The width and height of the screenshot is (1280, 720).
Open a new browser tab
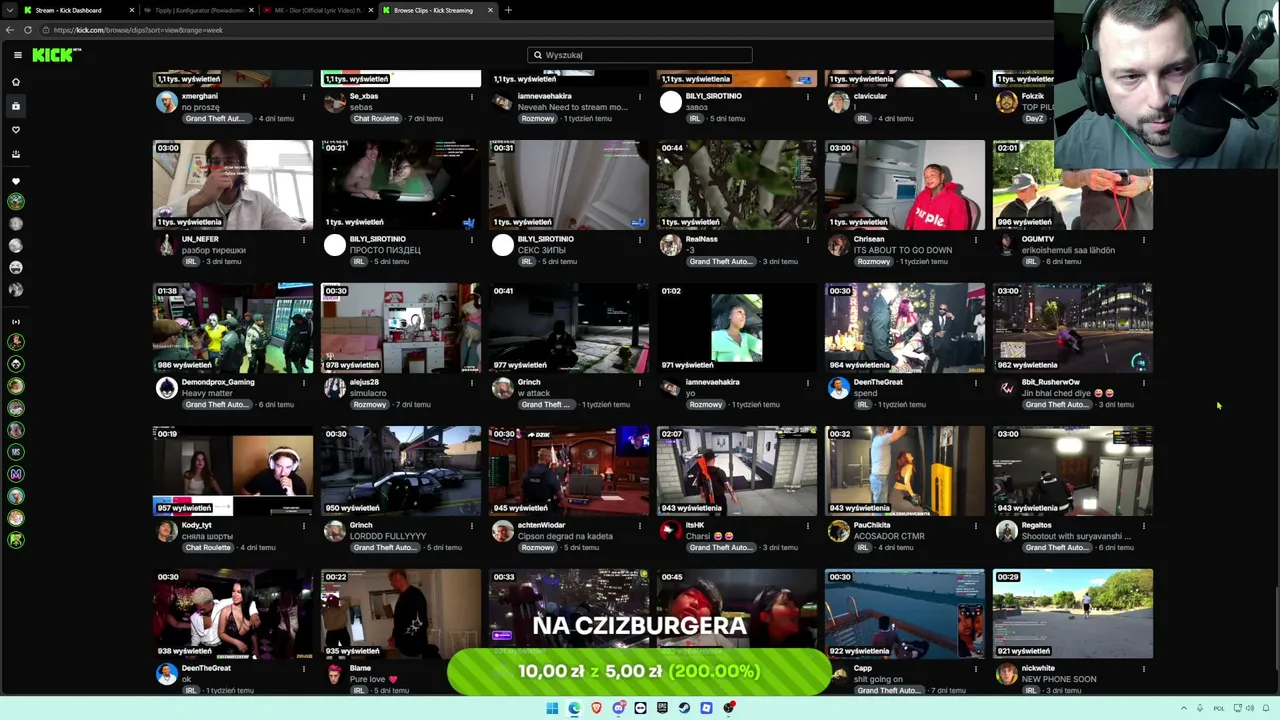click(x=508, y=10)
